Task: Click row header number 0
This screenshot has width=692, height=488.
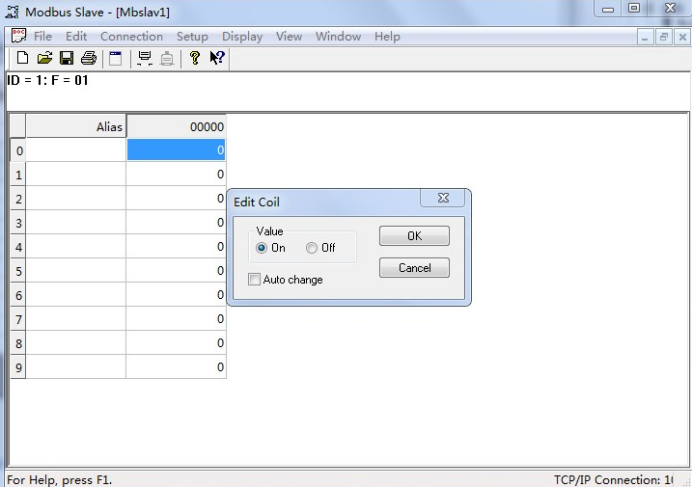Action: coord(18,150)
